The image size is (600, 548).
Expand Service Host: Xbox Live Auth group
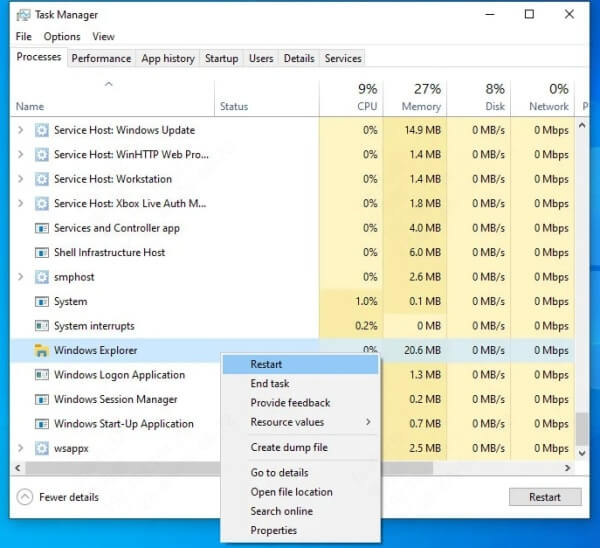pos(21,204)
